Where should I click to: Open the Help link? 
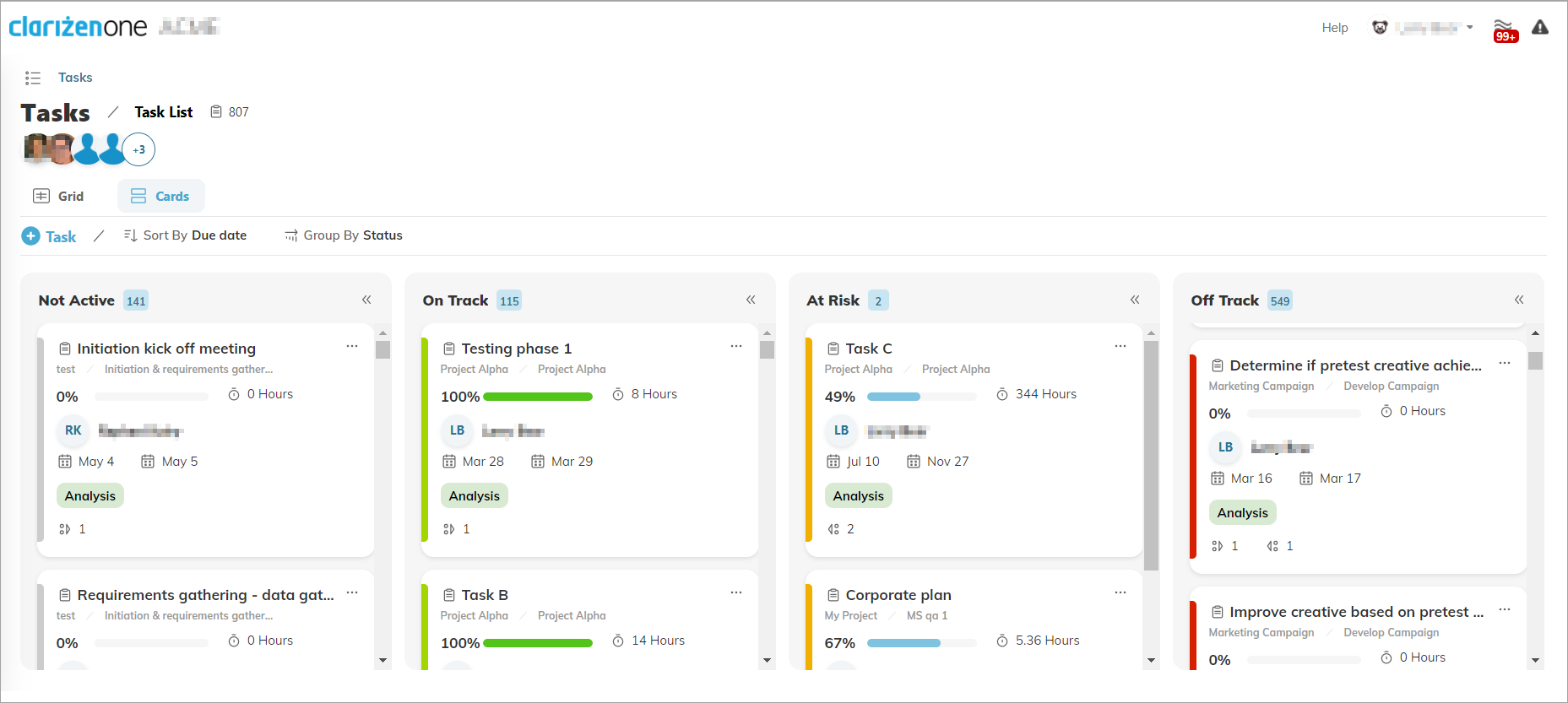coord(1335,28)
